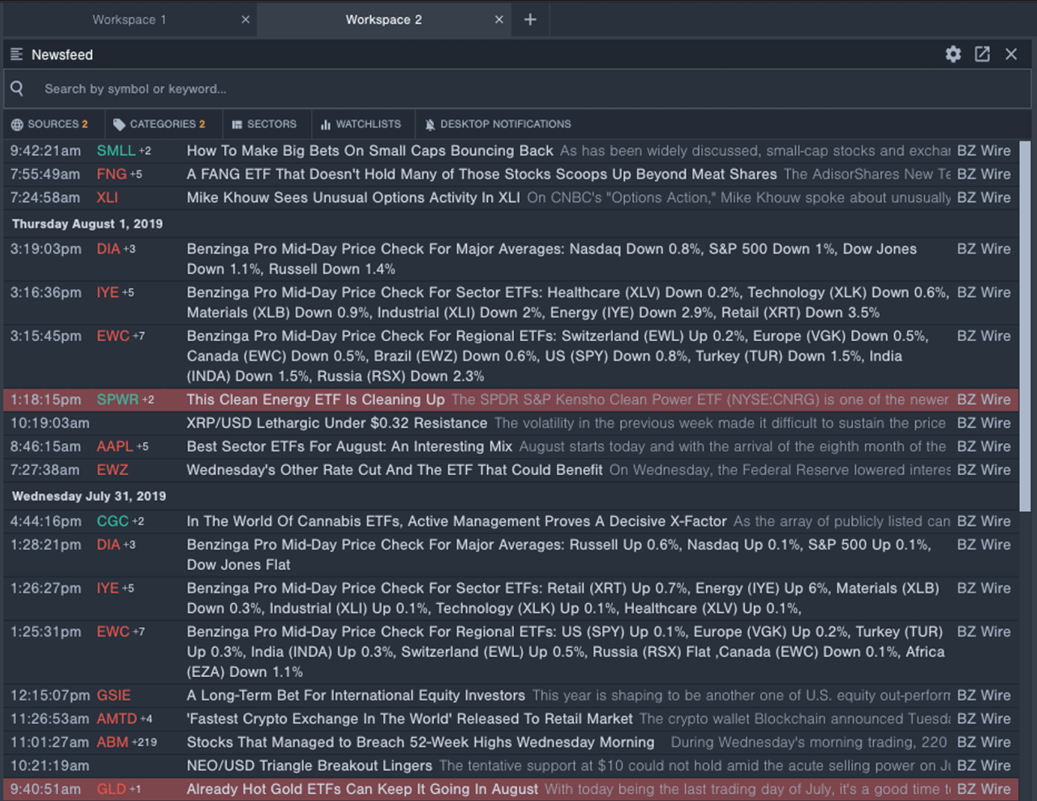Screen dimensions: 1037x801
Task: Focus the symbol or keyword search field
Action: pyautogui.click(x=518, y=89)
